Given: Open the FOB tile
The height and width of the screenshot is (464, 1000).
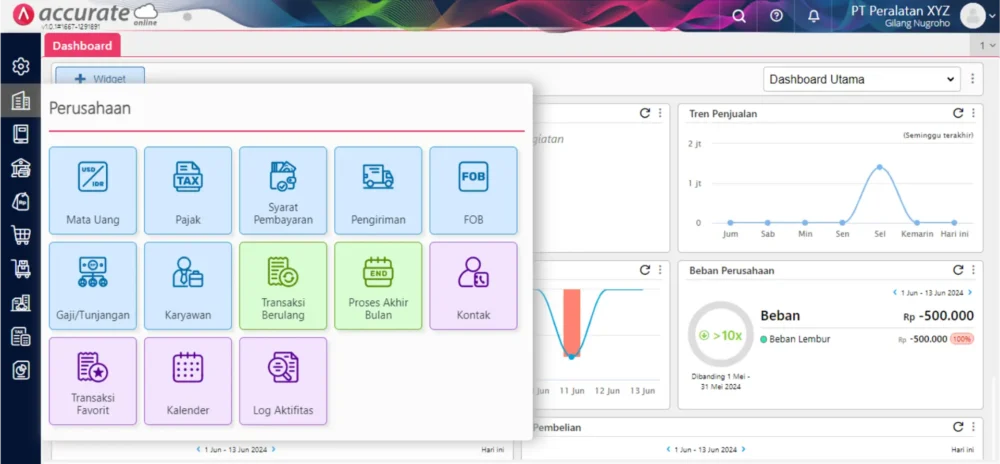Looking at the screenshot, I should pos(473,191).
